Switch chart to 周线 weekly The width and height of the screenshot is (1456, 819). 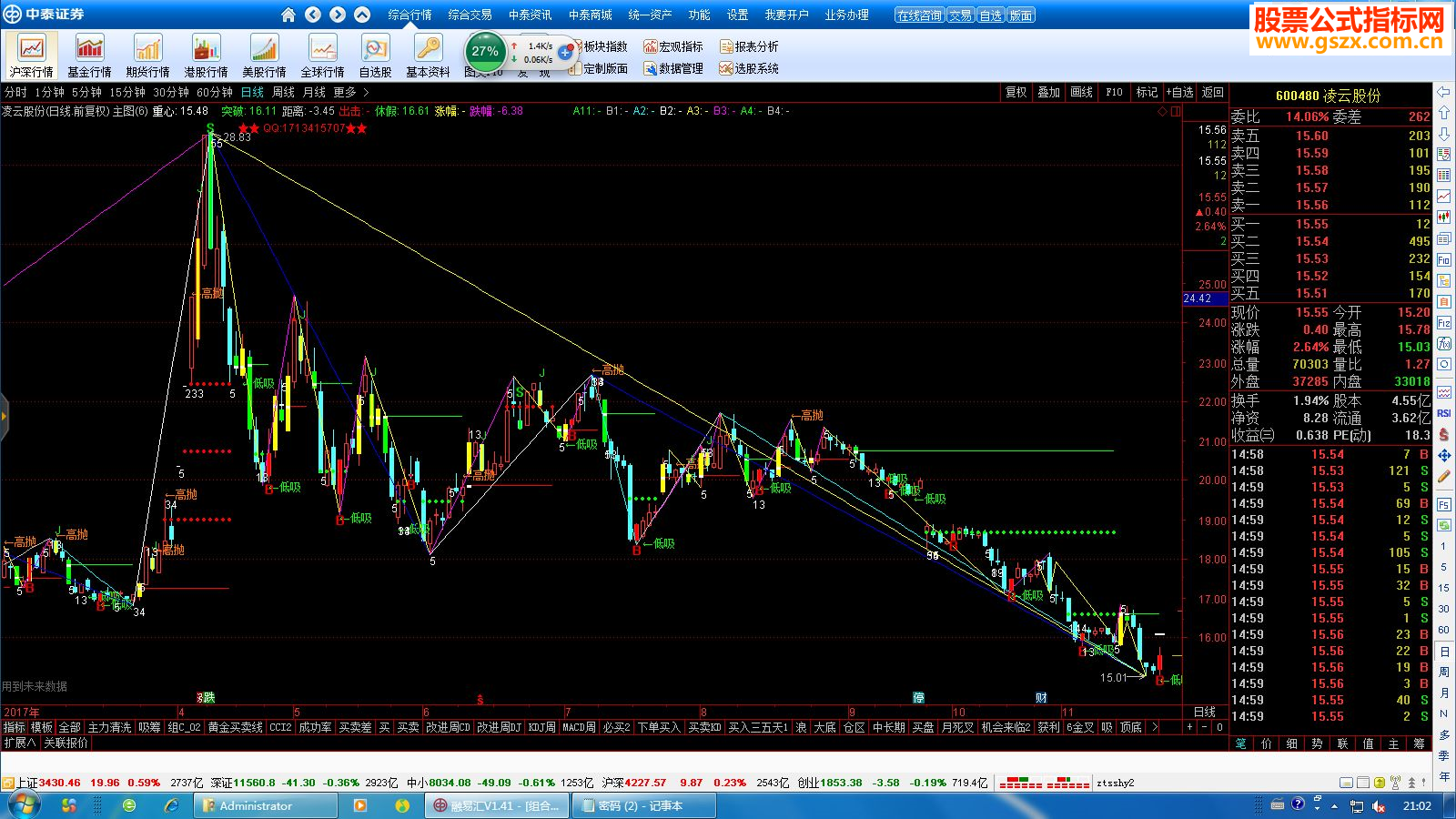coord(284,92)
